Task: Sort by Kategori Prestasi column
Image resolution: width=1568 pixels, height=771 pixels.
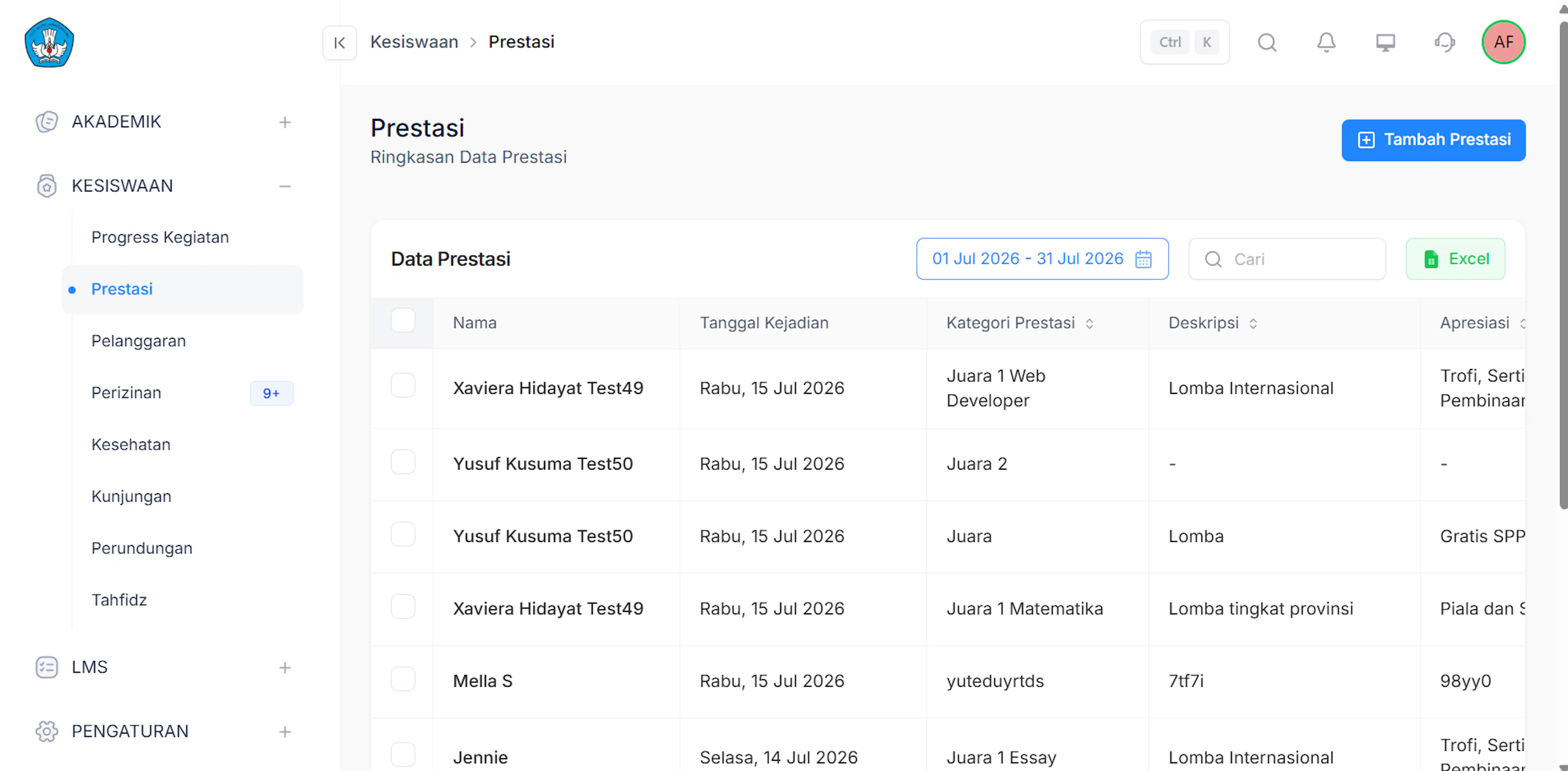Action: [x=1089, y=323]
